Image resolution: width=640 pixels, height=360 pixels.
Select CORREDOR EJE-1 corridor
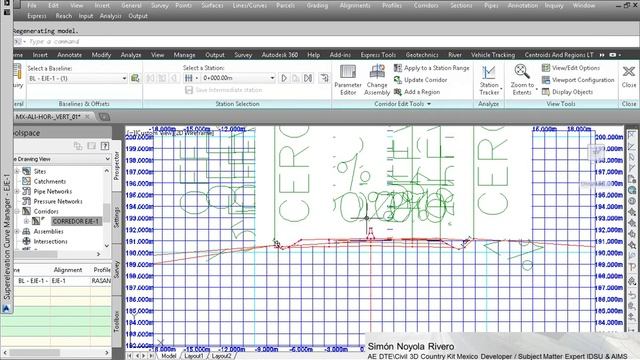coord(76,221)
